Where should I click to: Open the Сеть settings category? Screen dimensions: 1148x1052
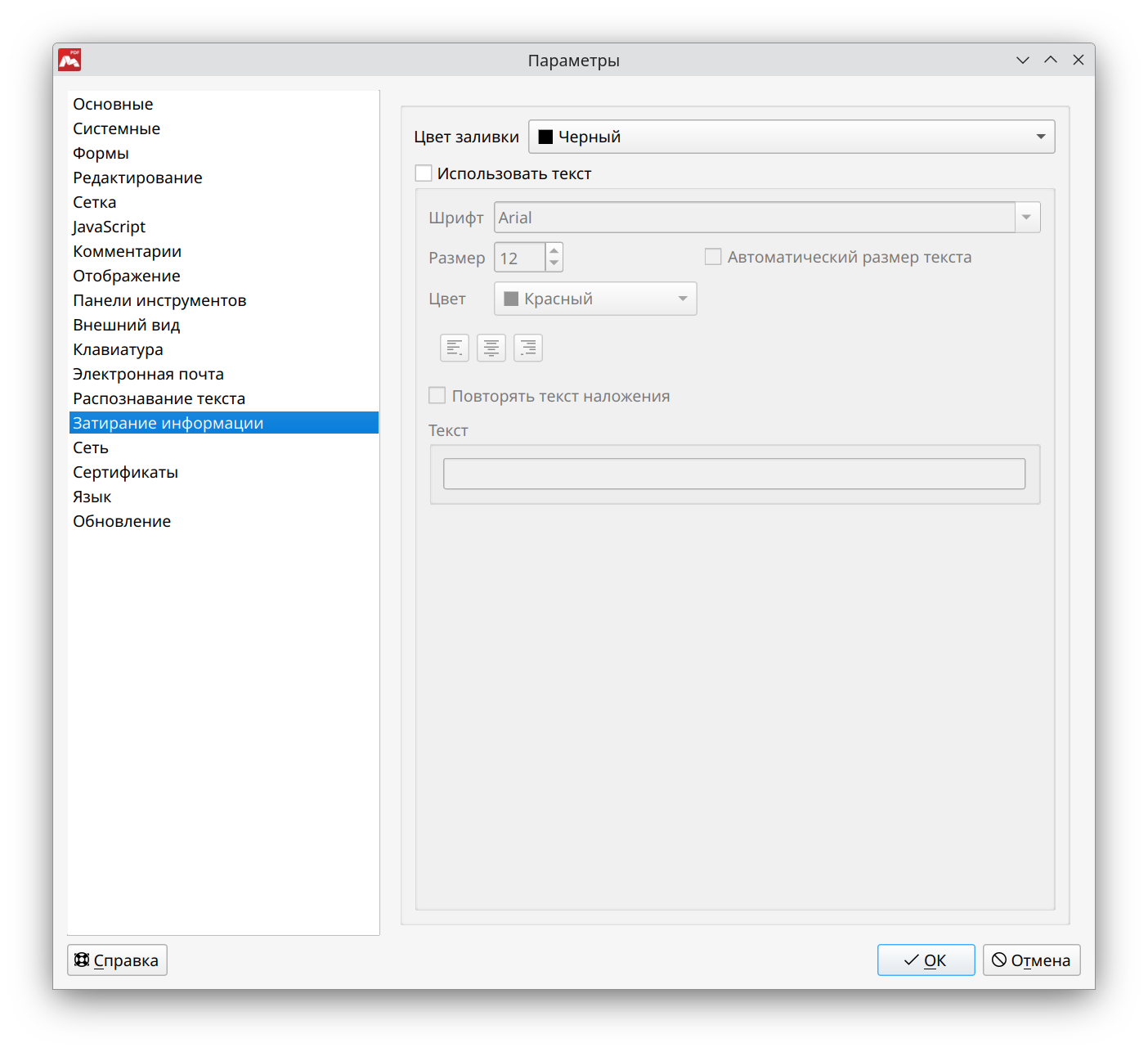coord(223,447)
